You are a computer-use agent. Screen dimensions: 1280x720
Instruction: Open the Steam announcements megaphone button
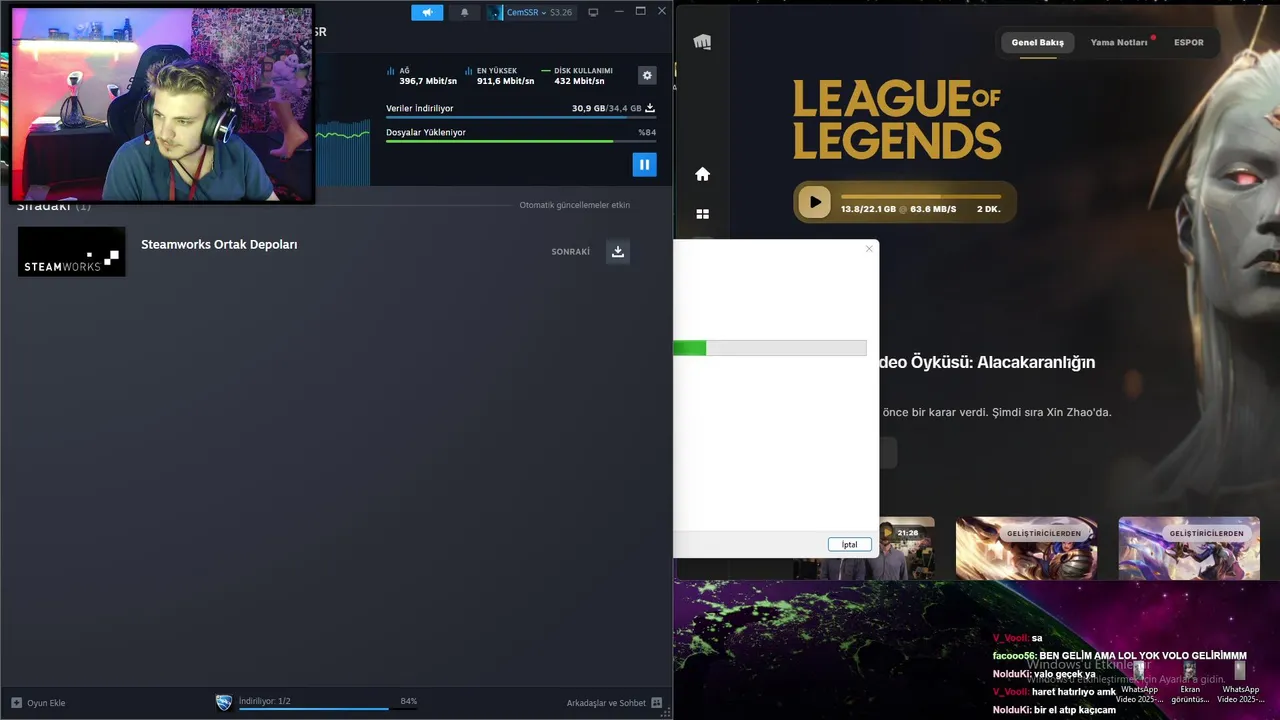pyautogui.click(x=427, y=12)
